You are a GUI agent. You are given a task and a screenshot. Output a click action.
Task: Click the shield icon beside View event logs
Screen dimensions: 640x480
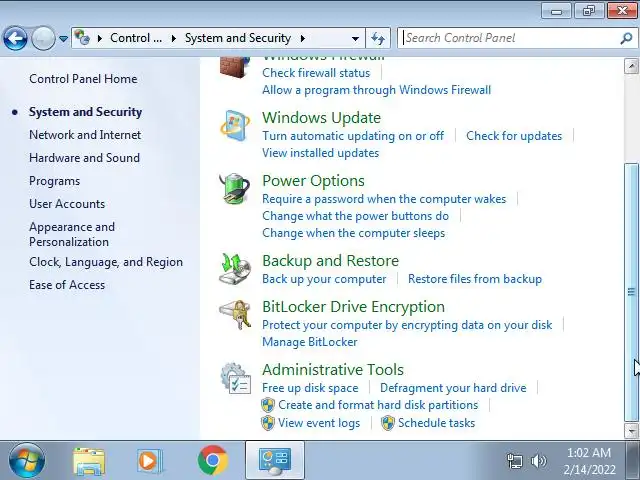click(268, 423)
